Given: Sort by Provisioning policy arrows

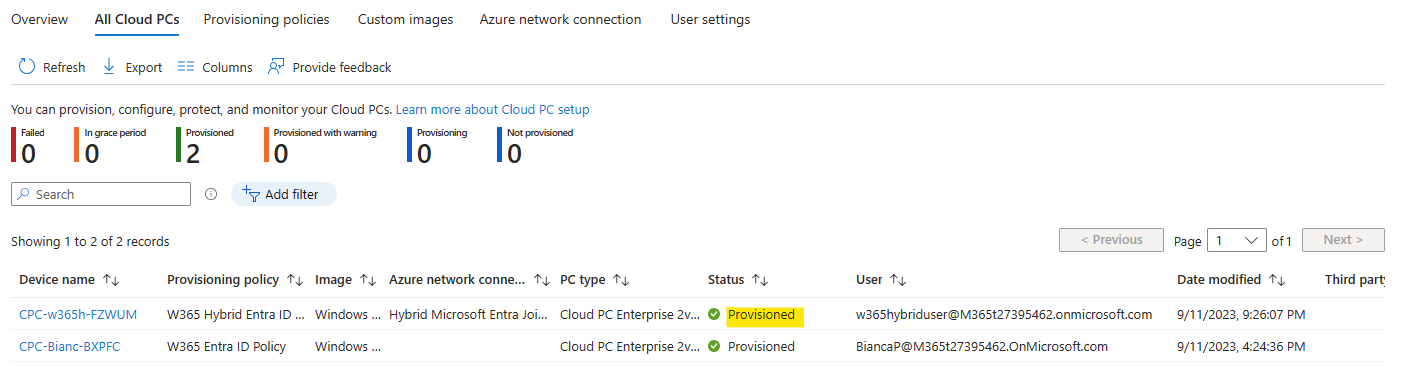Looking at the screenshot, I should 295,280.
